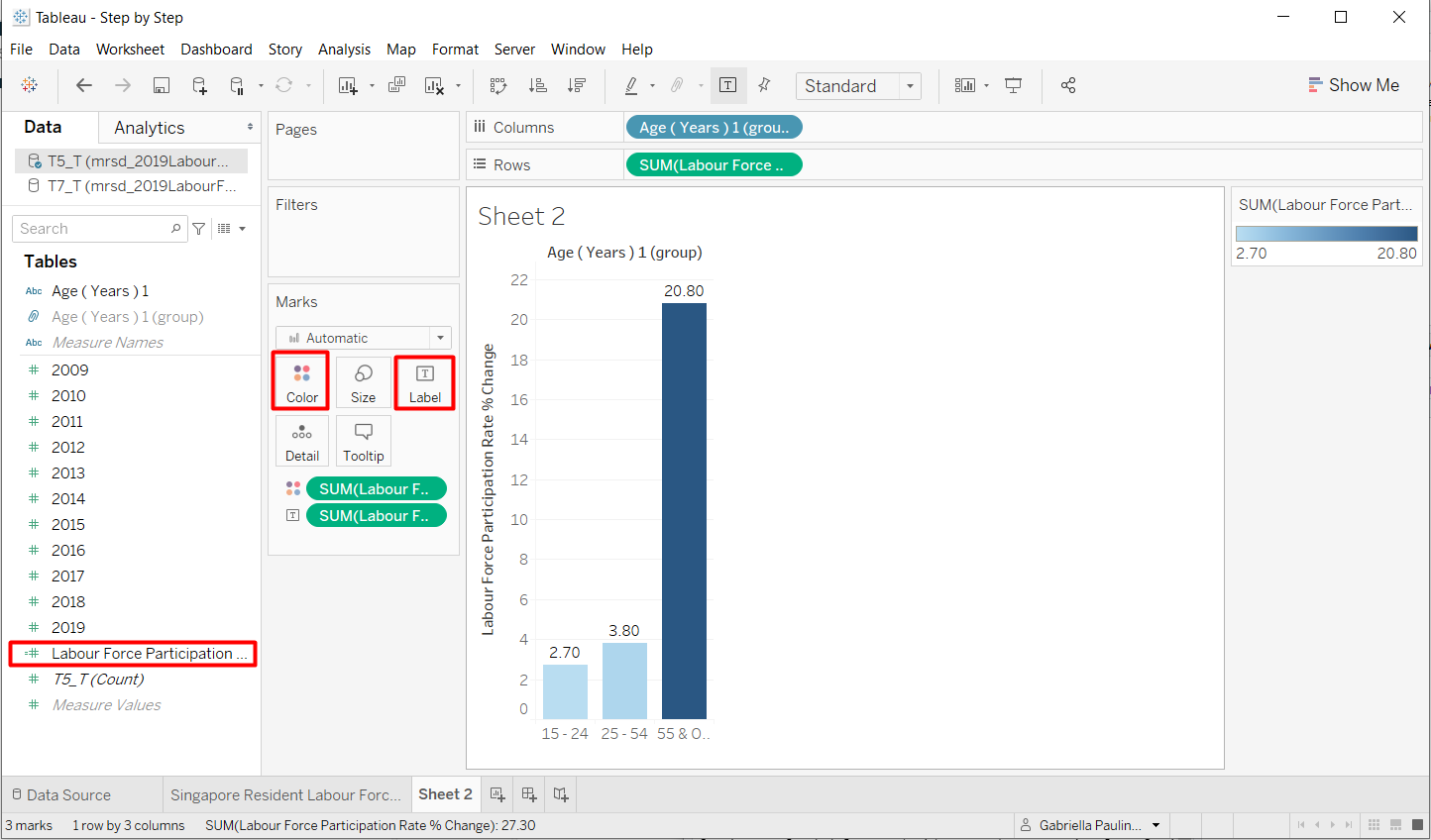The height and width of the screenshot is (840, 1431).
Task: Click the Presentation Mode icon
Action: [1013, 86]
